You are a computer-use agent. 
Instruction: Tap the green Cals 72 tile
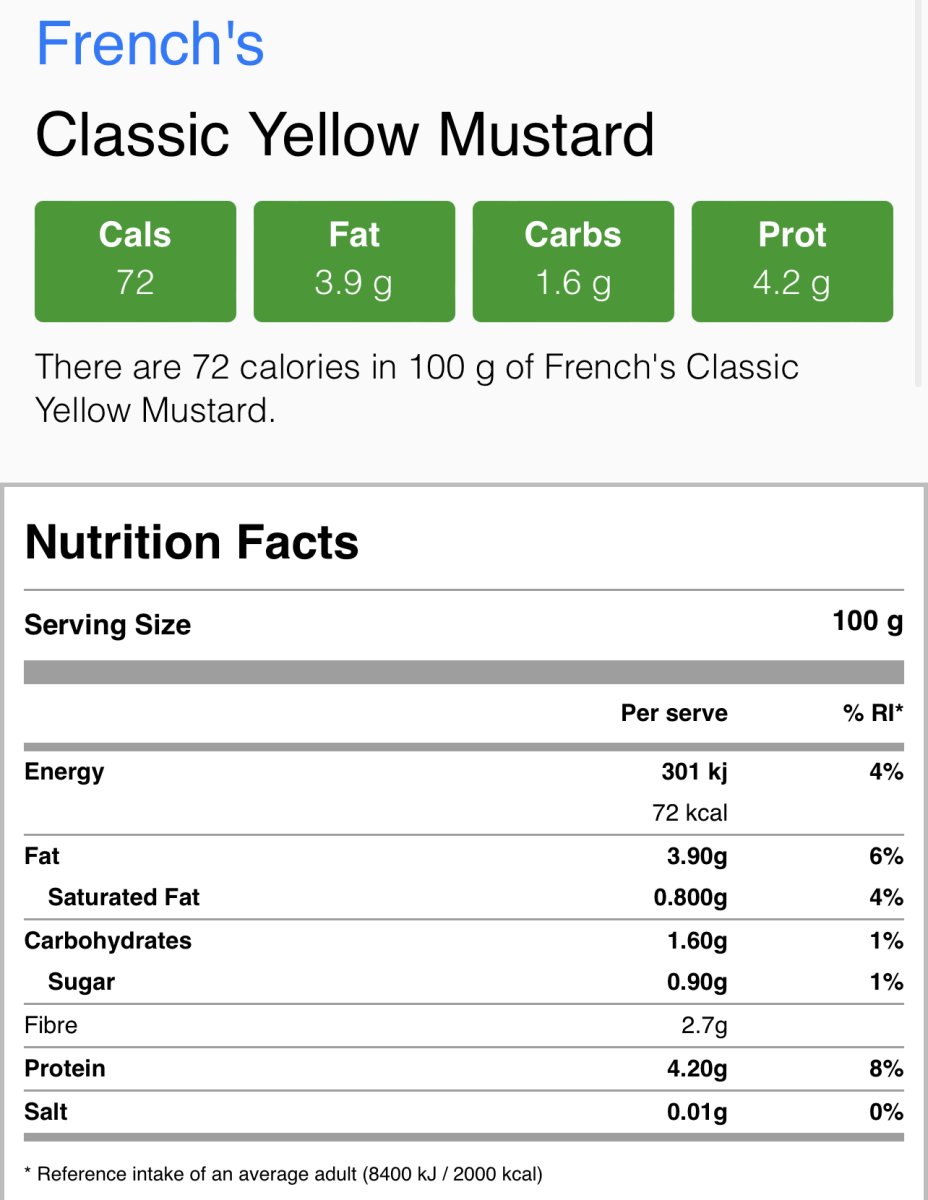135,261
